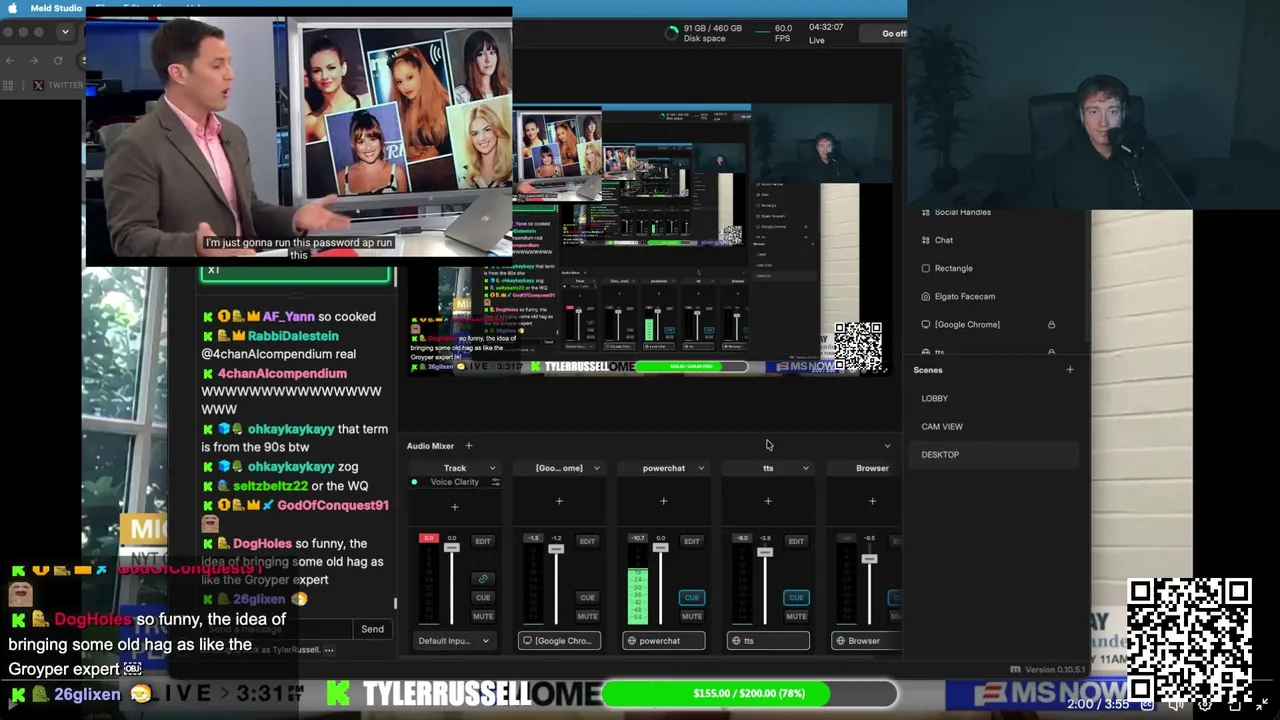This screenshot has height=720, width=1280.
Task: Toggle lock on [Google Chrome] layer
Action: pos(1051,324)
